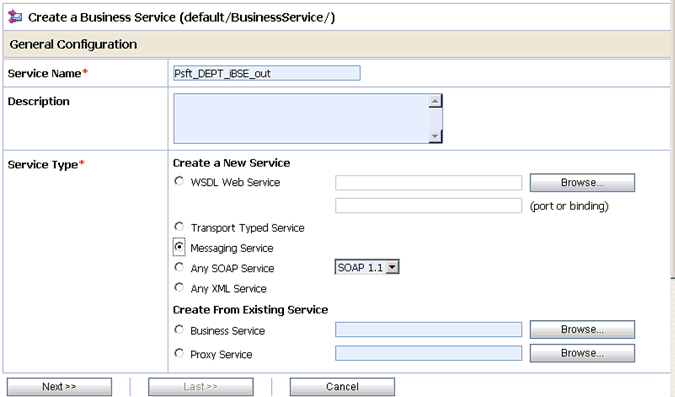The image size is (675, 397).
Task: Click Browse for Proxy Service
Action: [x=582, y=353]
